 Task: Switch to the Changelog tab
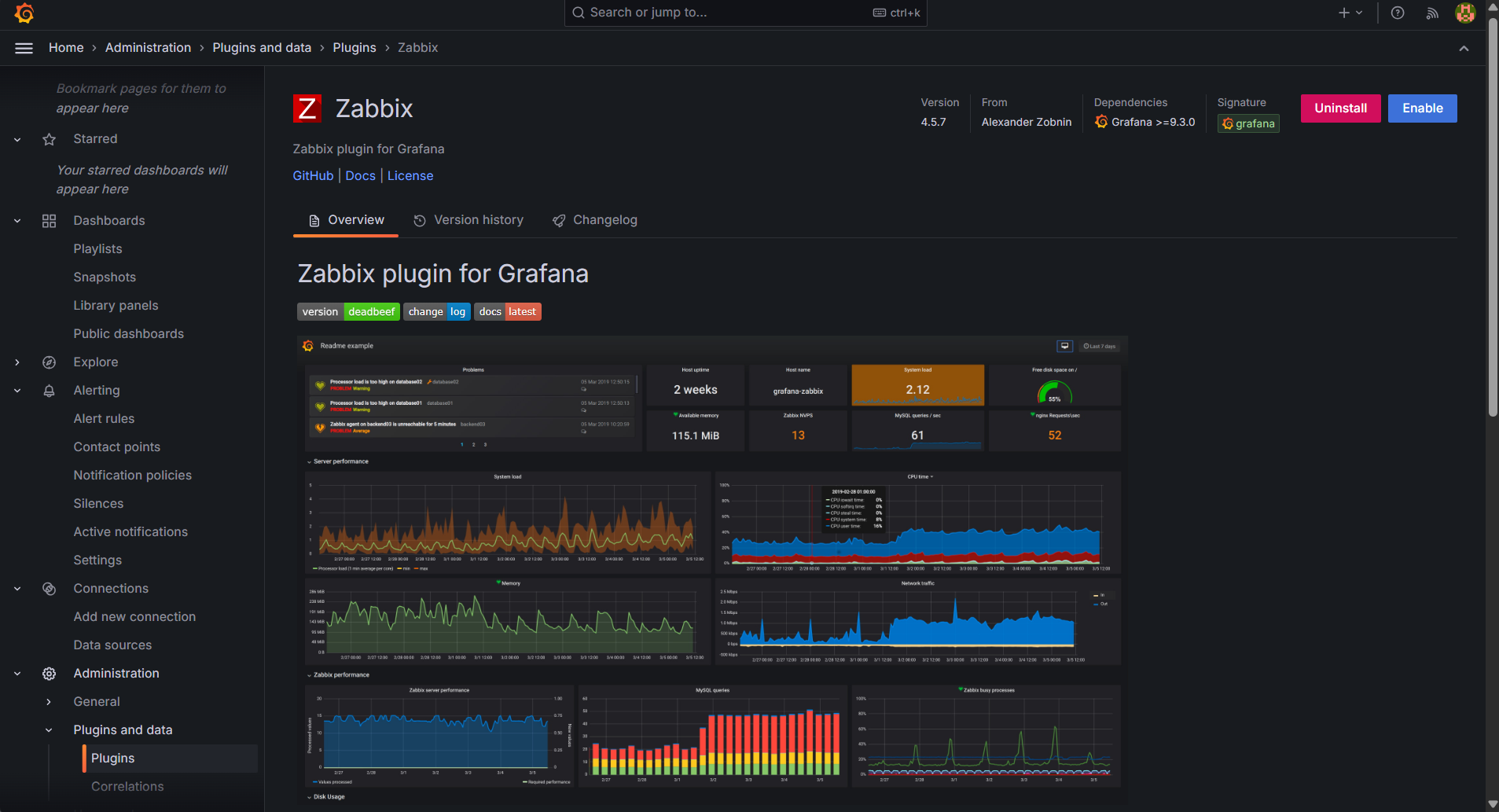pyautogui.click(x=595, y=220)
